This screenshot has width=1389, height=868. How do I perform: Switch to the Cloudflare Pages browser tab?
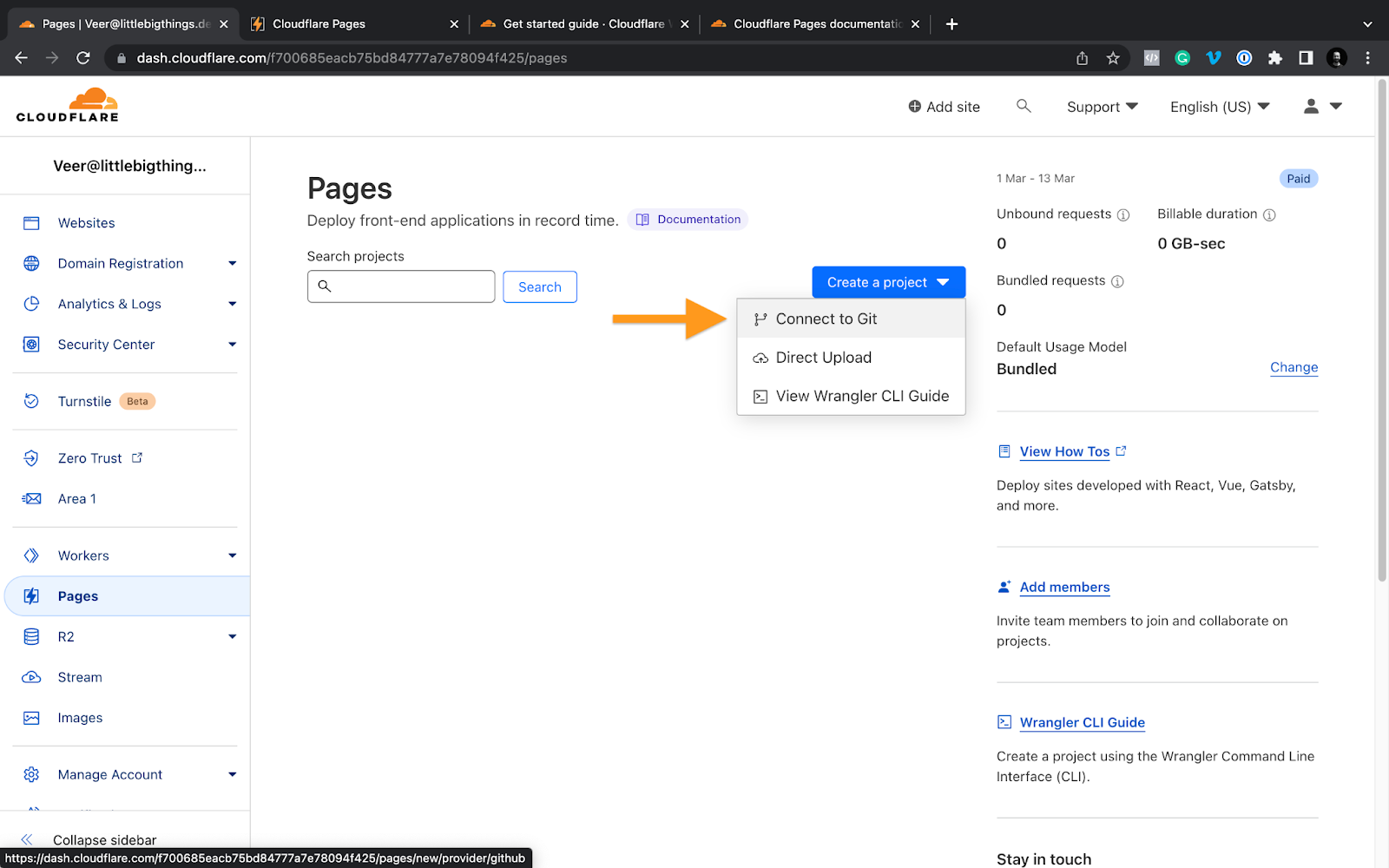pos(353,24)
